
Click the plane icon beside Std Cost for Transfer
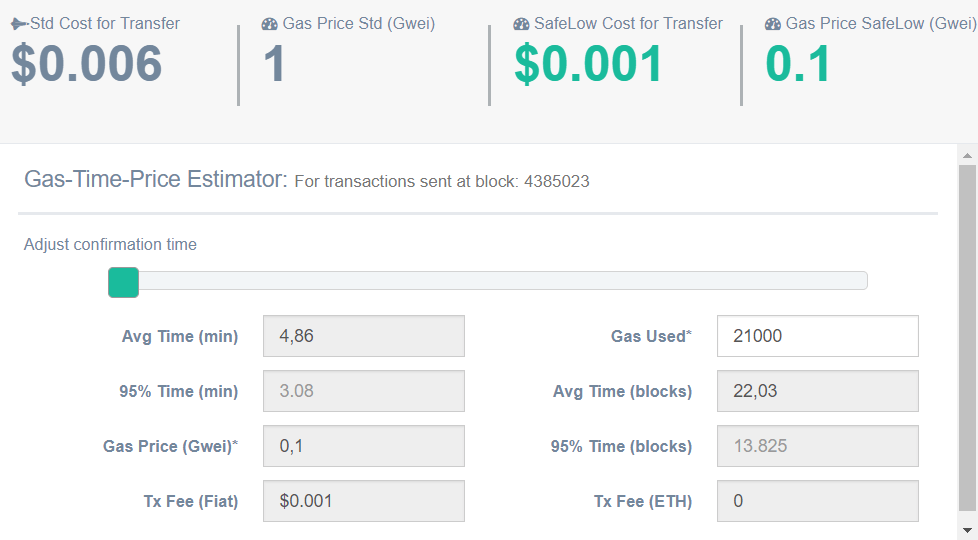click(20, 23)
